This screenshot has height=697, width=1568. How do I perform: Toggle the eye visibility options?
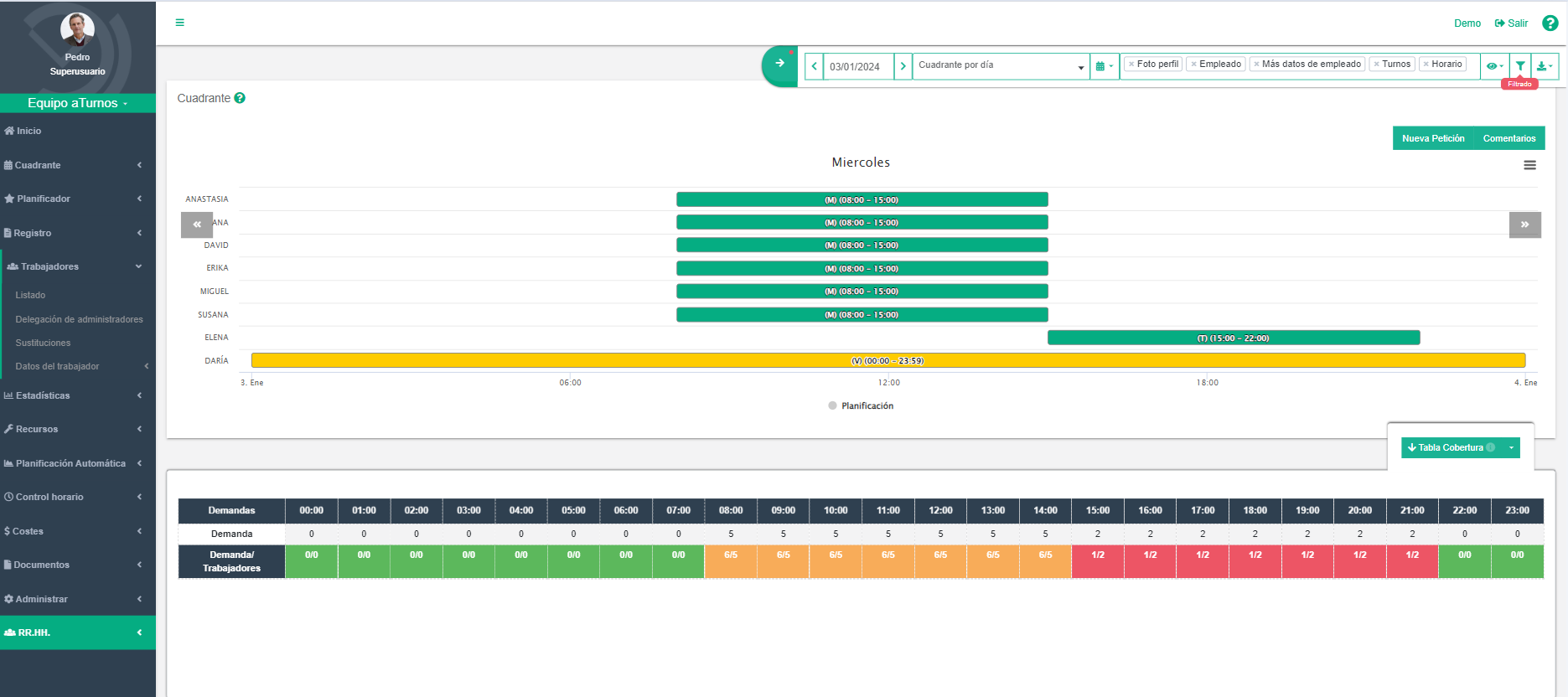[1493, 65]
